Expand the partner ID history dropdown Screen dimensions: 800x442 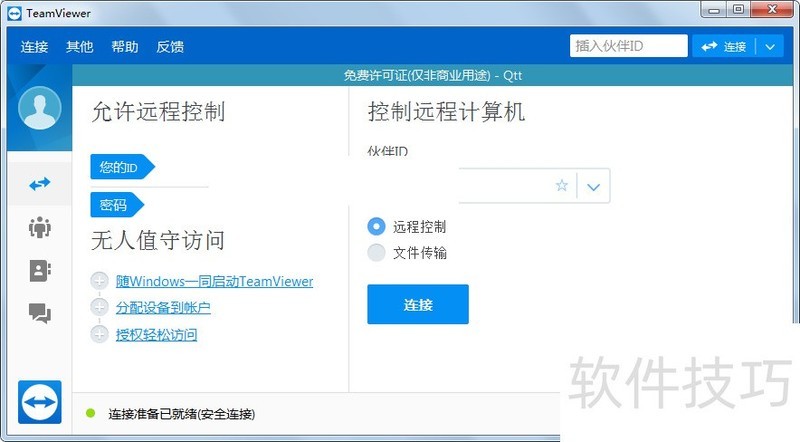pos(593,186)
